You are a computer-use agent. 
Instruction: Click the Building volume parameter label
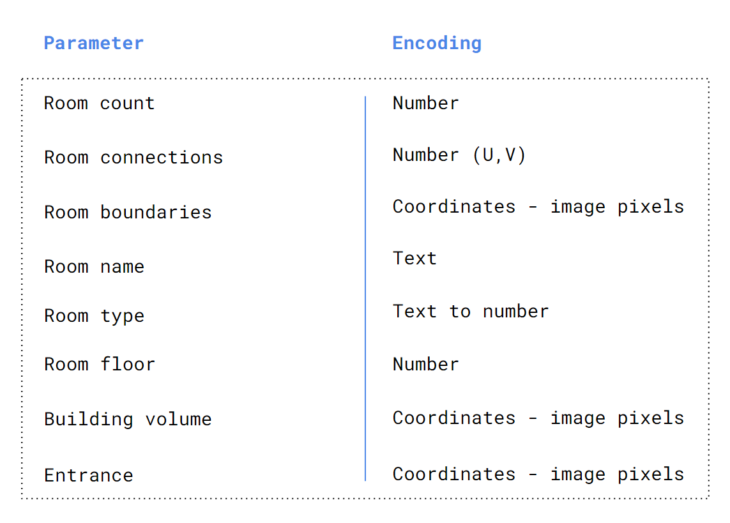(x=127, y=419)
